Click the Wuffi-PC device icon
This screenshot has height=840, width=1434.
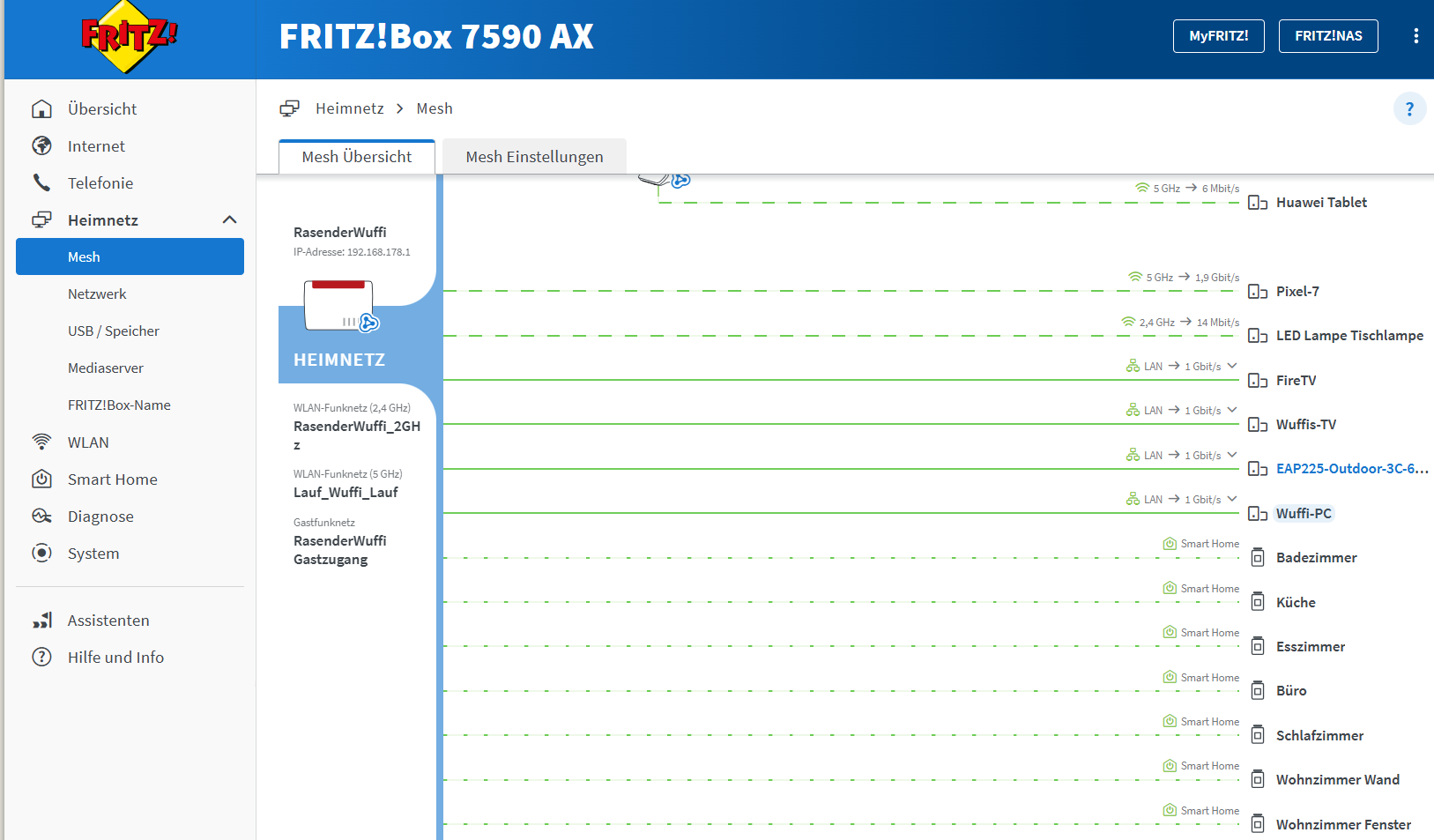pos(1258,514)
